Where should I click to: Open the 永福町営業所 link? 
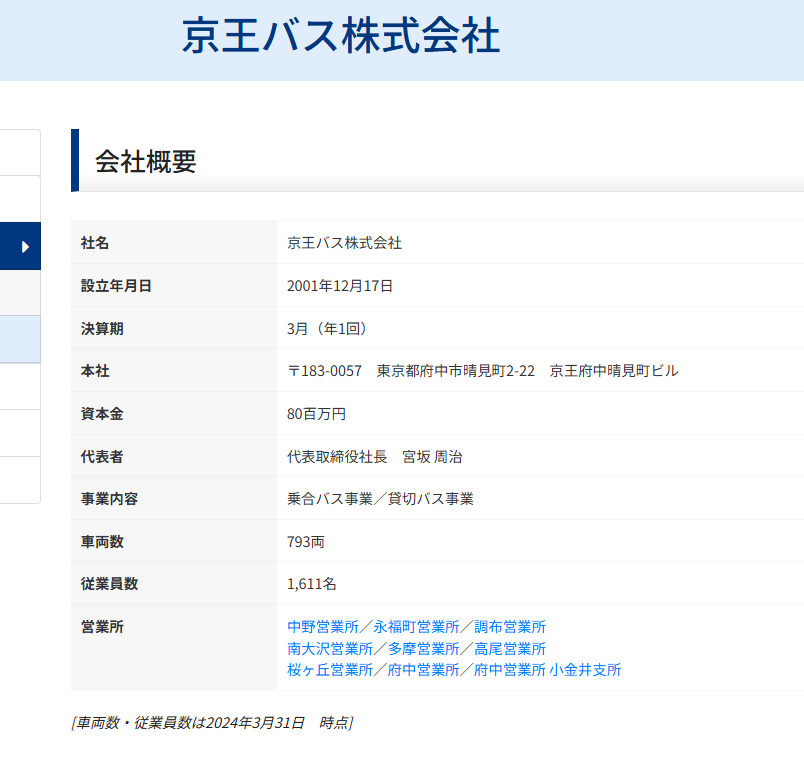416,626
